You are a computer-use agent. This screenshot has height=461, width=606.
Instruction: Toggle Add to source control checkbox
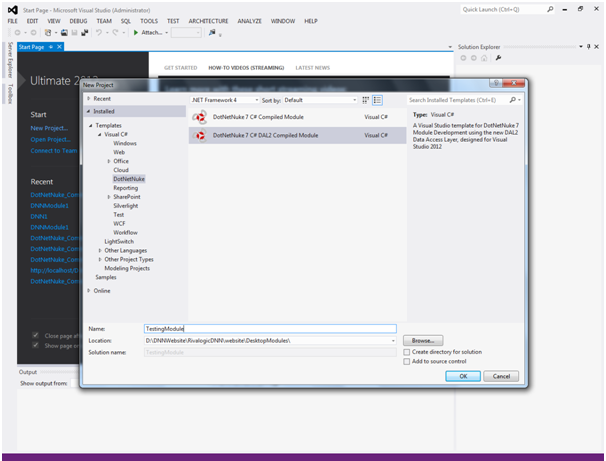point(407,362)
